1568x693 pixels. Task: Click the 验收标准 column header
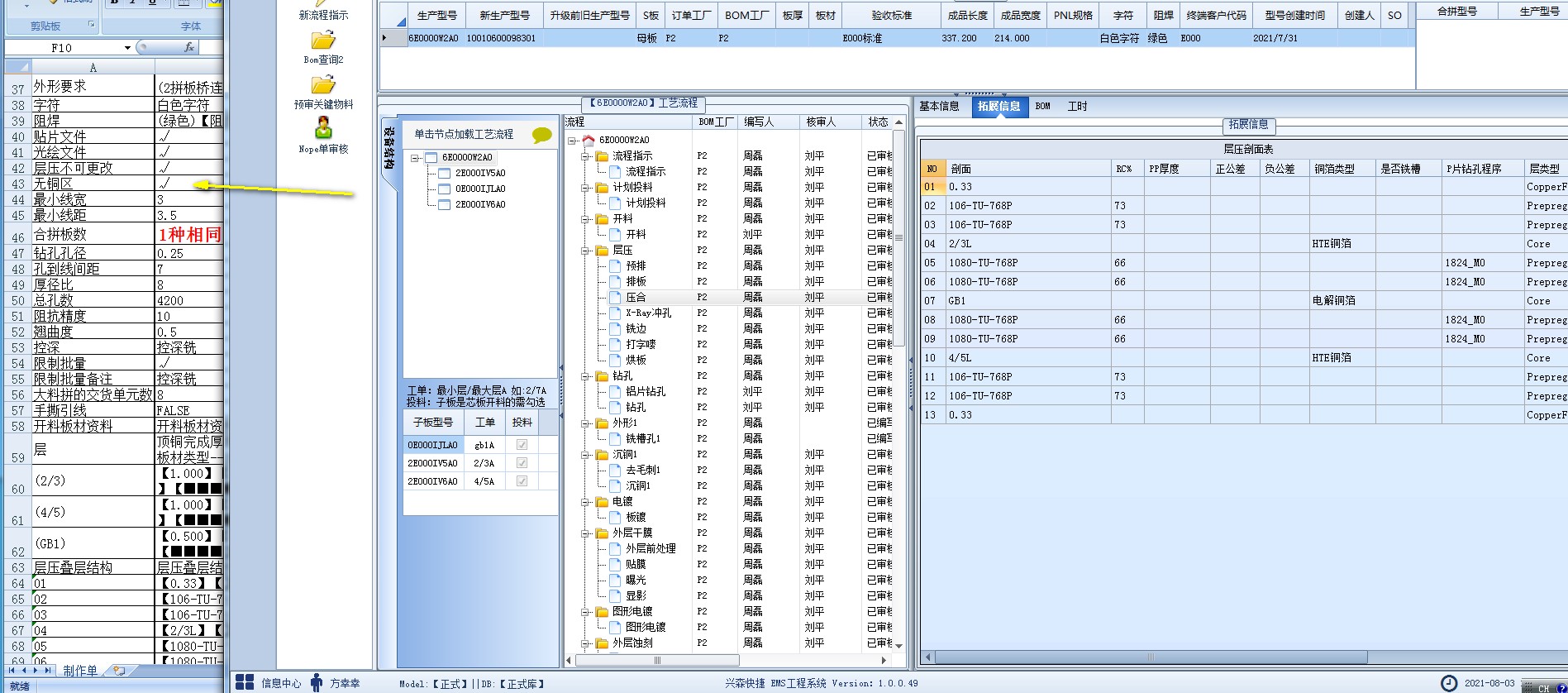pos(891,15)
